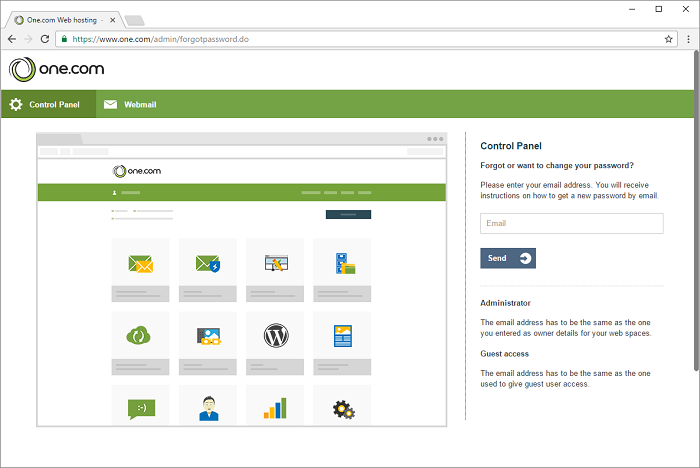Open a new browser tab

[x=134, y=21]
